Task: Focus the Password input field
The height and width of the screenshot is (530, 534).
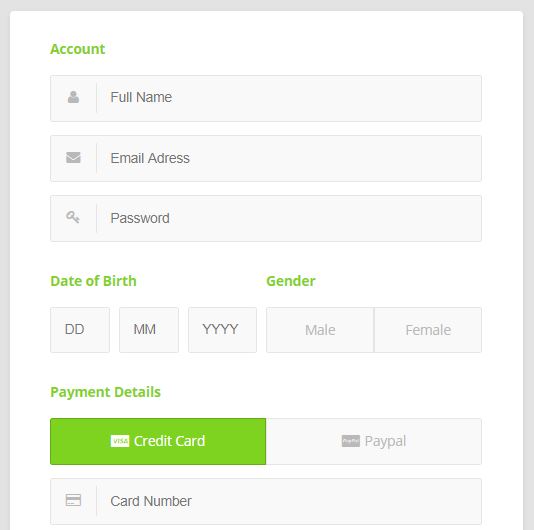Action: [x=266, y=218]
